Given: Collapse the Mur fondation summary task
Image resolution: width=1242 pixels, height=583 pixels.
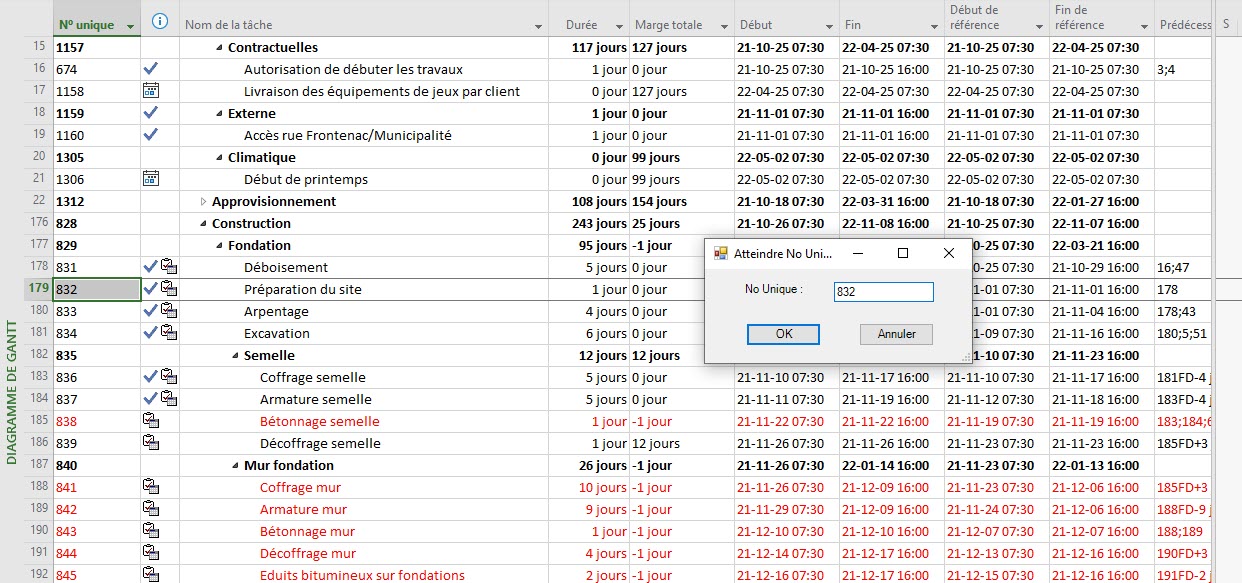Looking at the screenshot, I should pyautogui.click(x=236, y=465).
